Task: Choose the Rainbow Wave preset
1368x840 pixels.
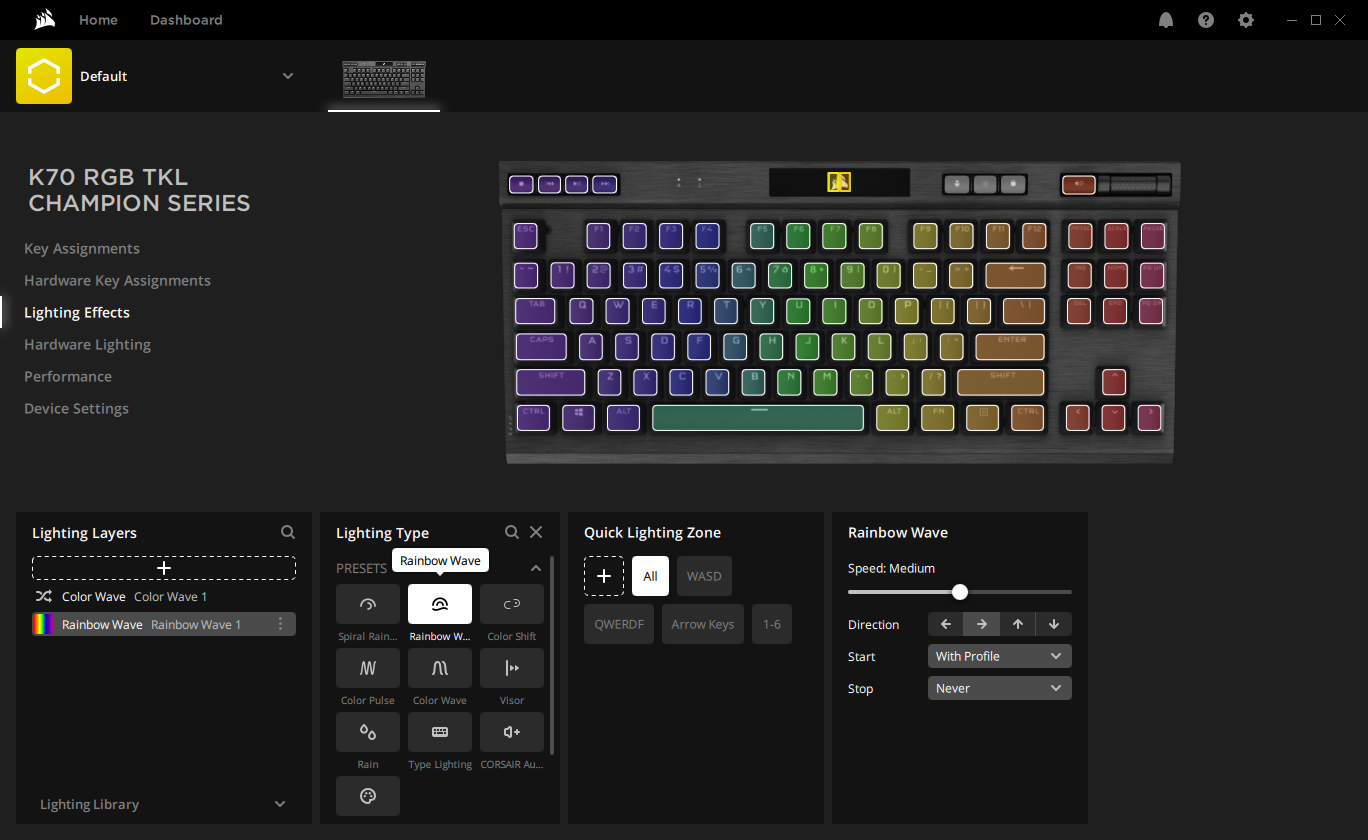Action: (440, 604)
